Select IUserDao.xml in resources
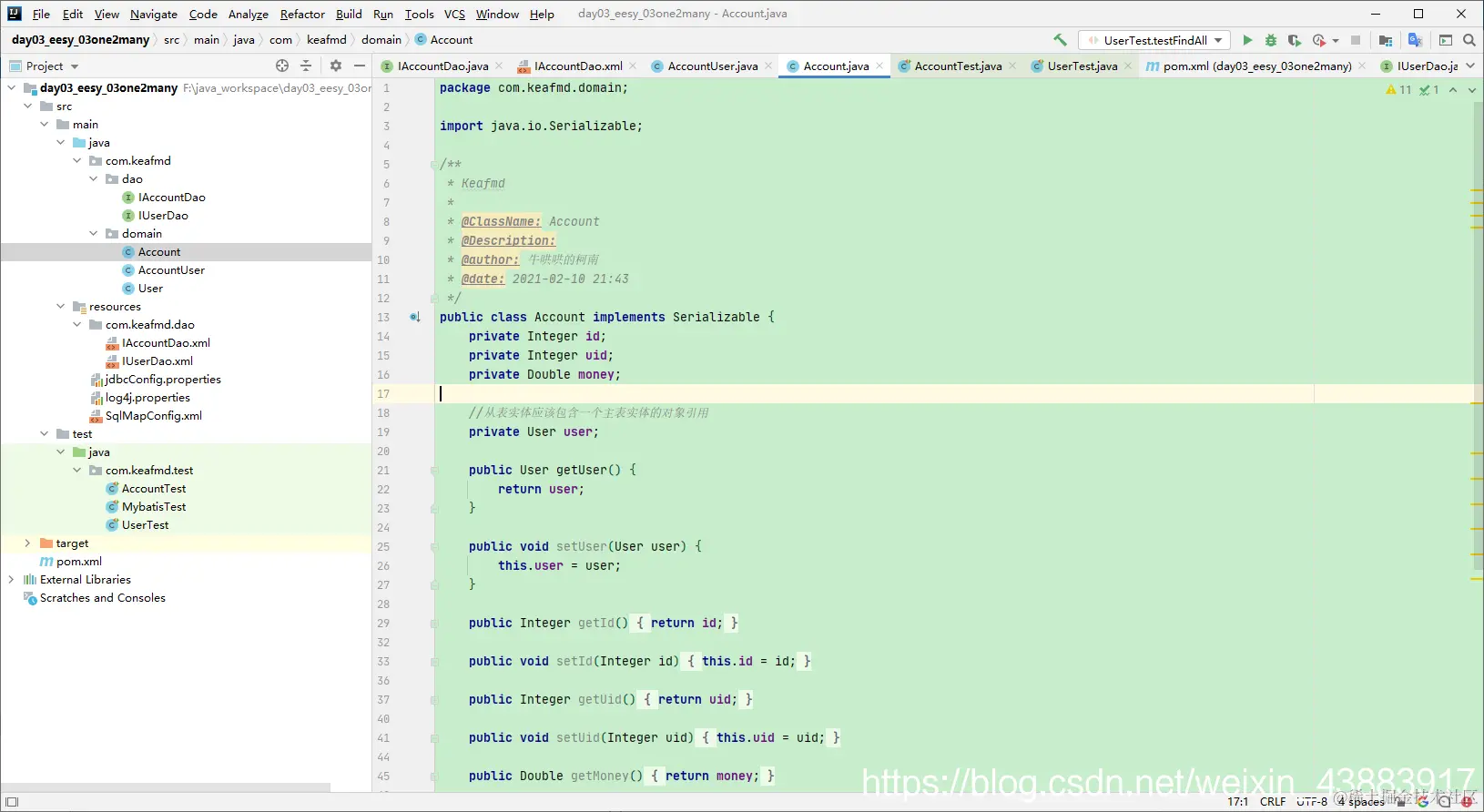1484x812 pixels. (158, 361)
